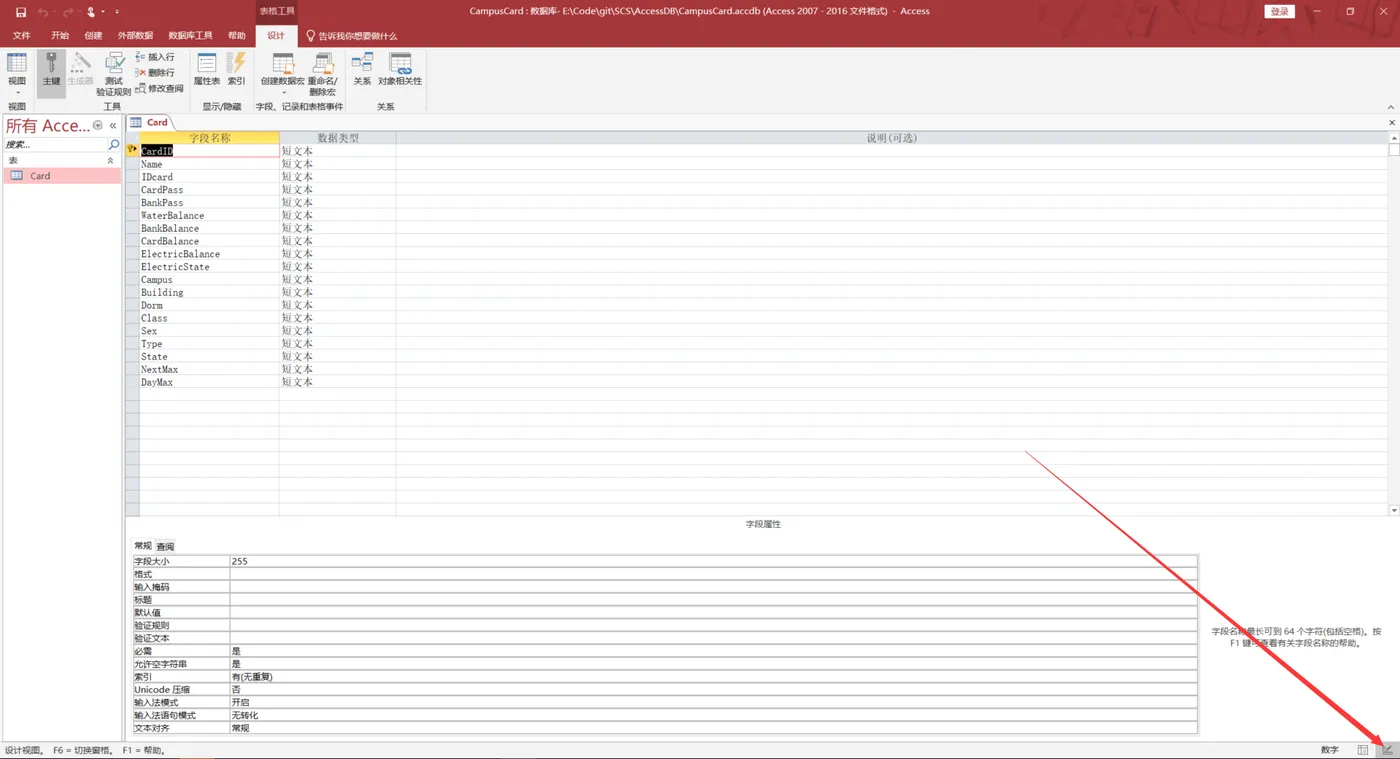Click the 字段大小 value 255
The height and width of the screenshot is (759, 1400).
click(713, 561)
